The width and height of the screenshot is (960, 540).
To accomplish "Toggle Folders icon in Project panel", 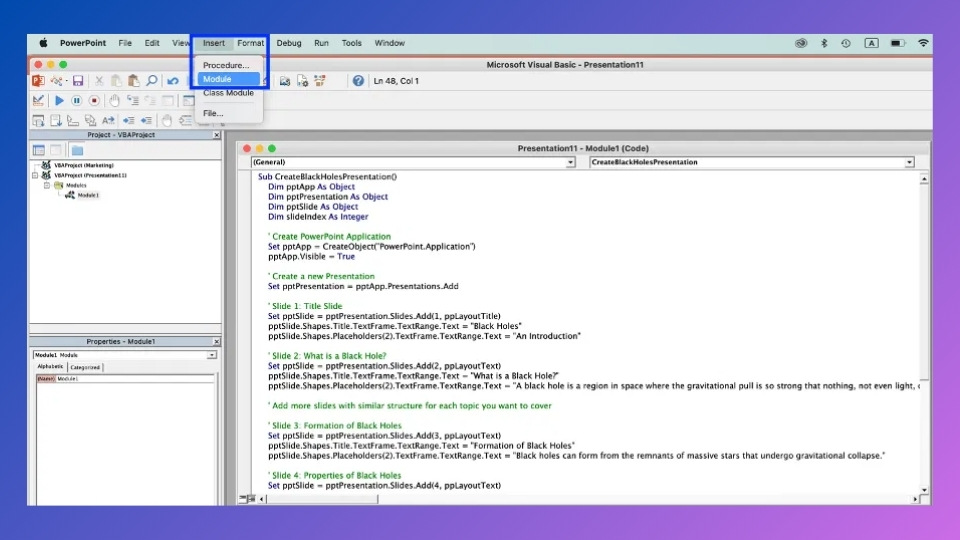I will pos(77,150).
